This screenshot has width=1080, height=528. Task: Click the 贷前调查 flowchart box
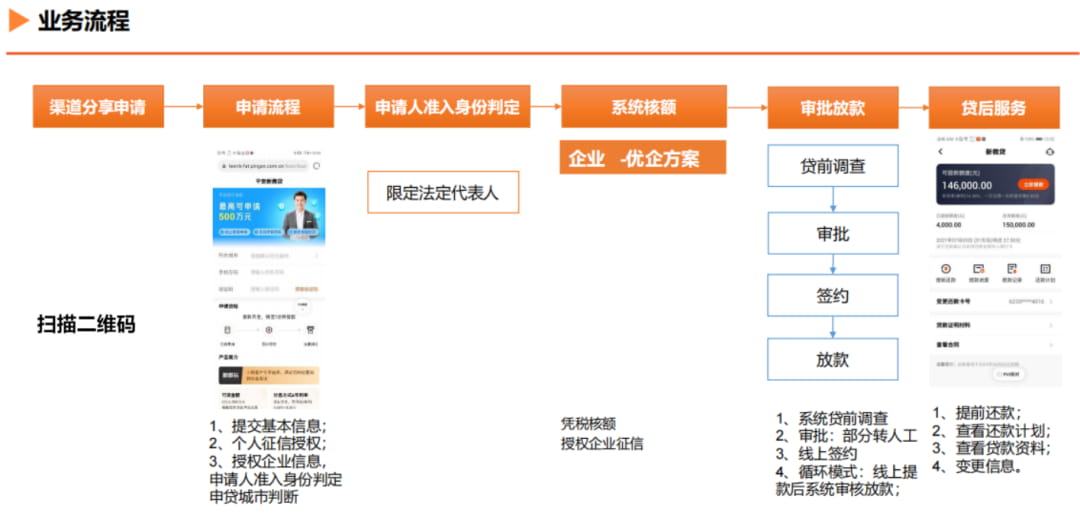click(833, 166)
